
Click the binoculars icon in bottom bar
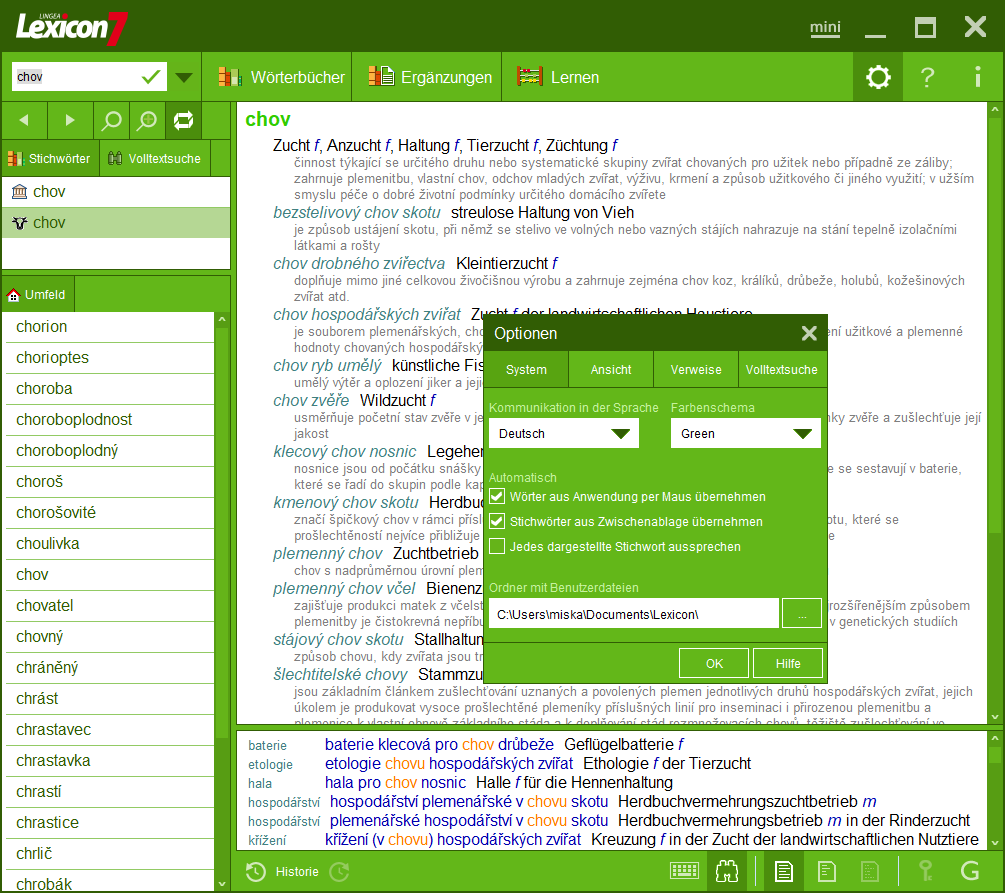727,871
